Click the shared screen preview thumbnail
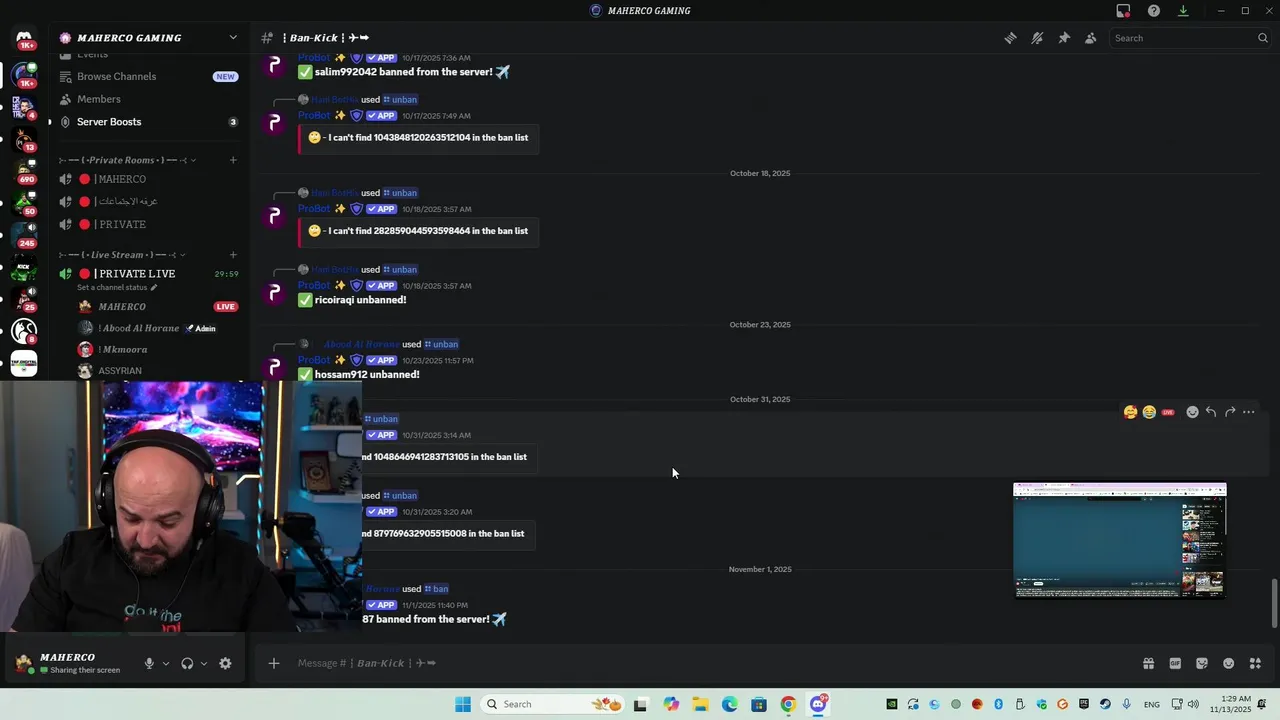The height and width of the screenshot is (720, 1280). click(x=1119, y=540)
